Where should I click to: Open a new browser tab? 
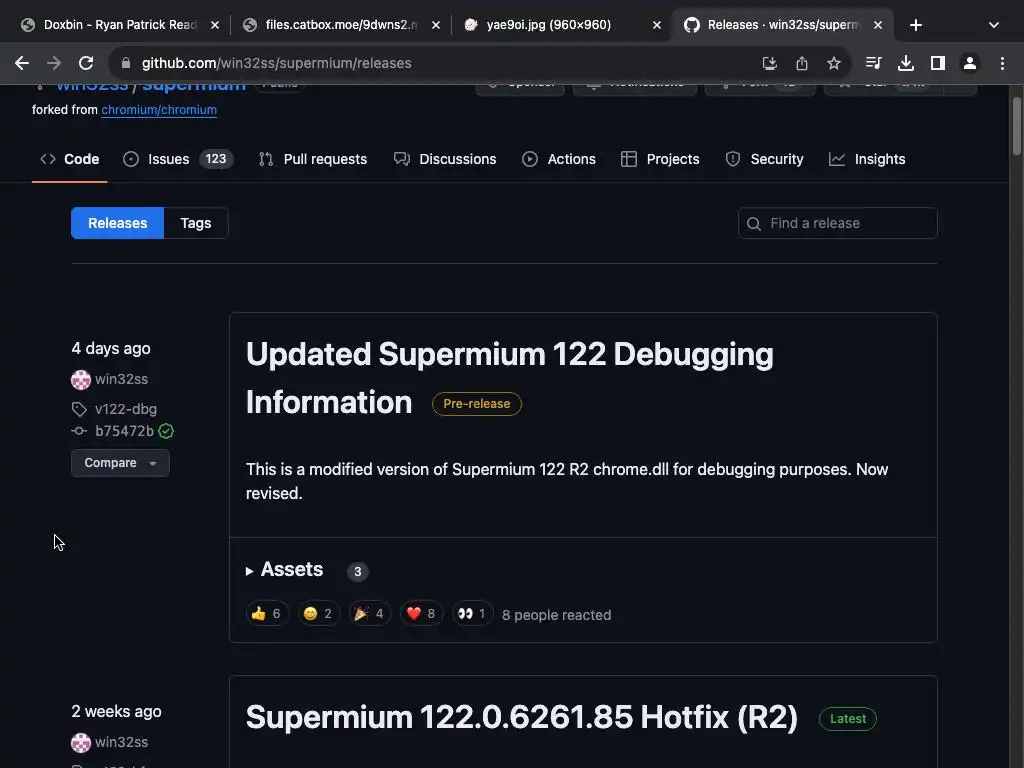(x=916, y=25)
